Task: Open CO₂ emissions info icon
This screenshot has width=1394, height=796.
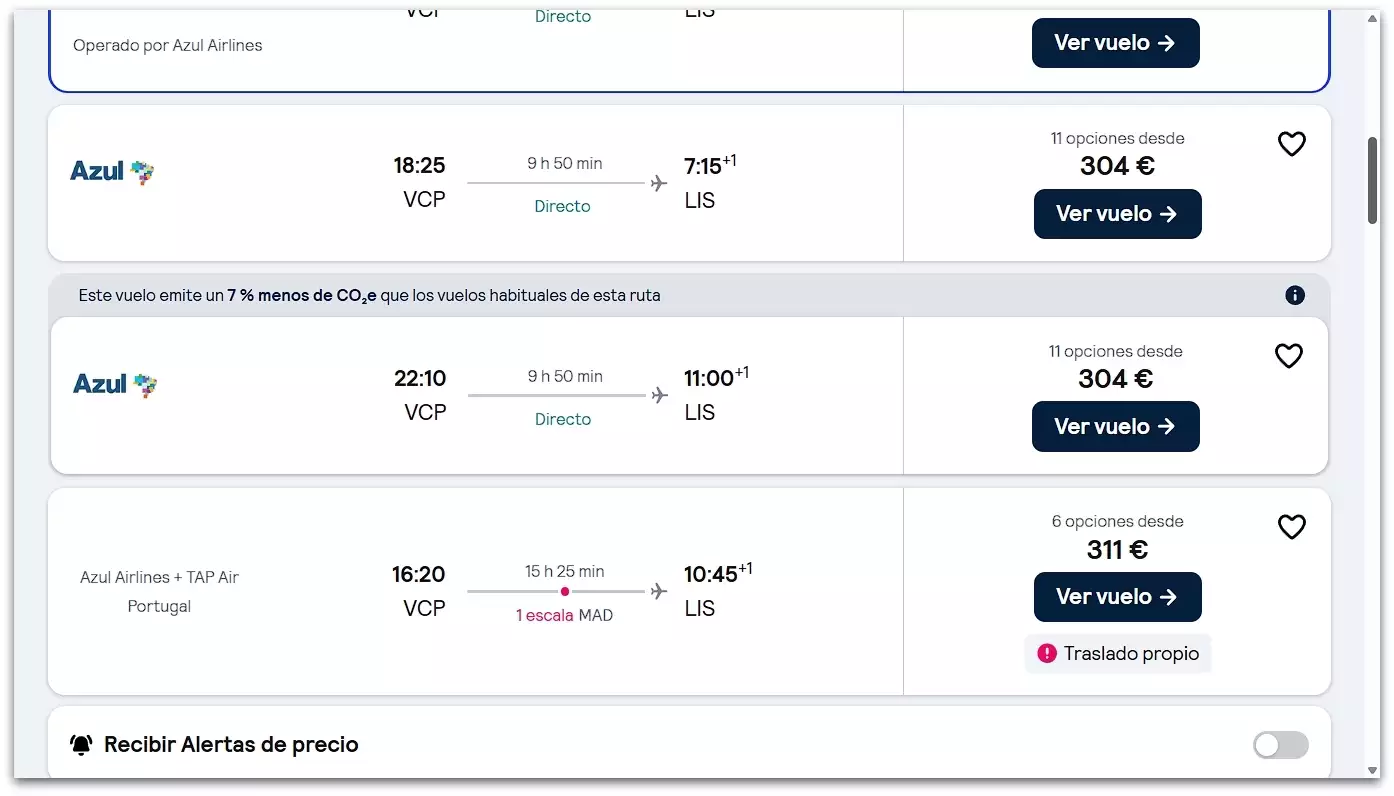Action: pos(1295,295)
